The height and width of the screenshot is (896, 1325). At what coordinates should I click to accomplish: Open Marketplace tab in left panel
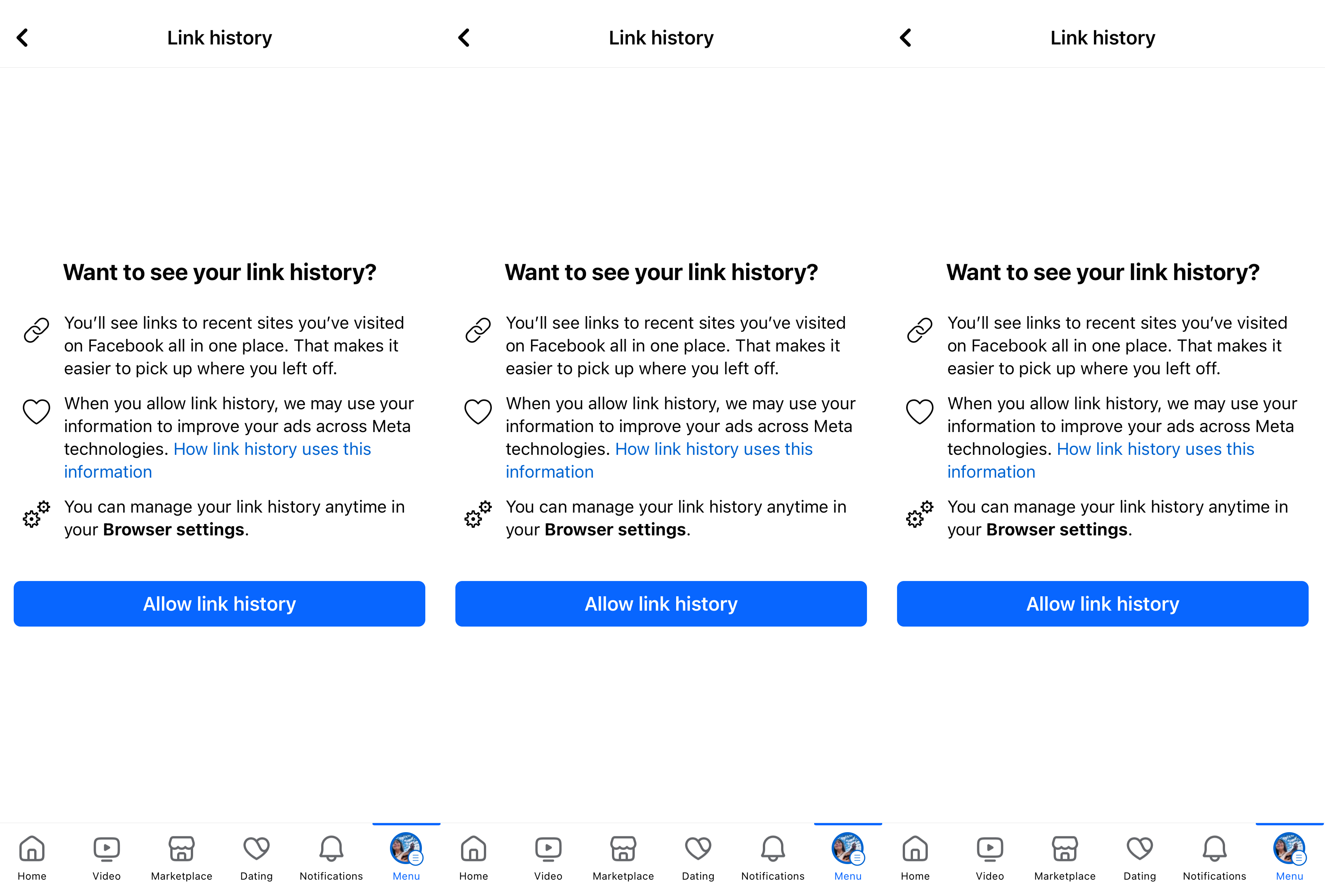coord(181,858)
